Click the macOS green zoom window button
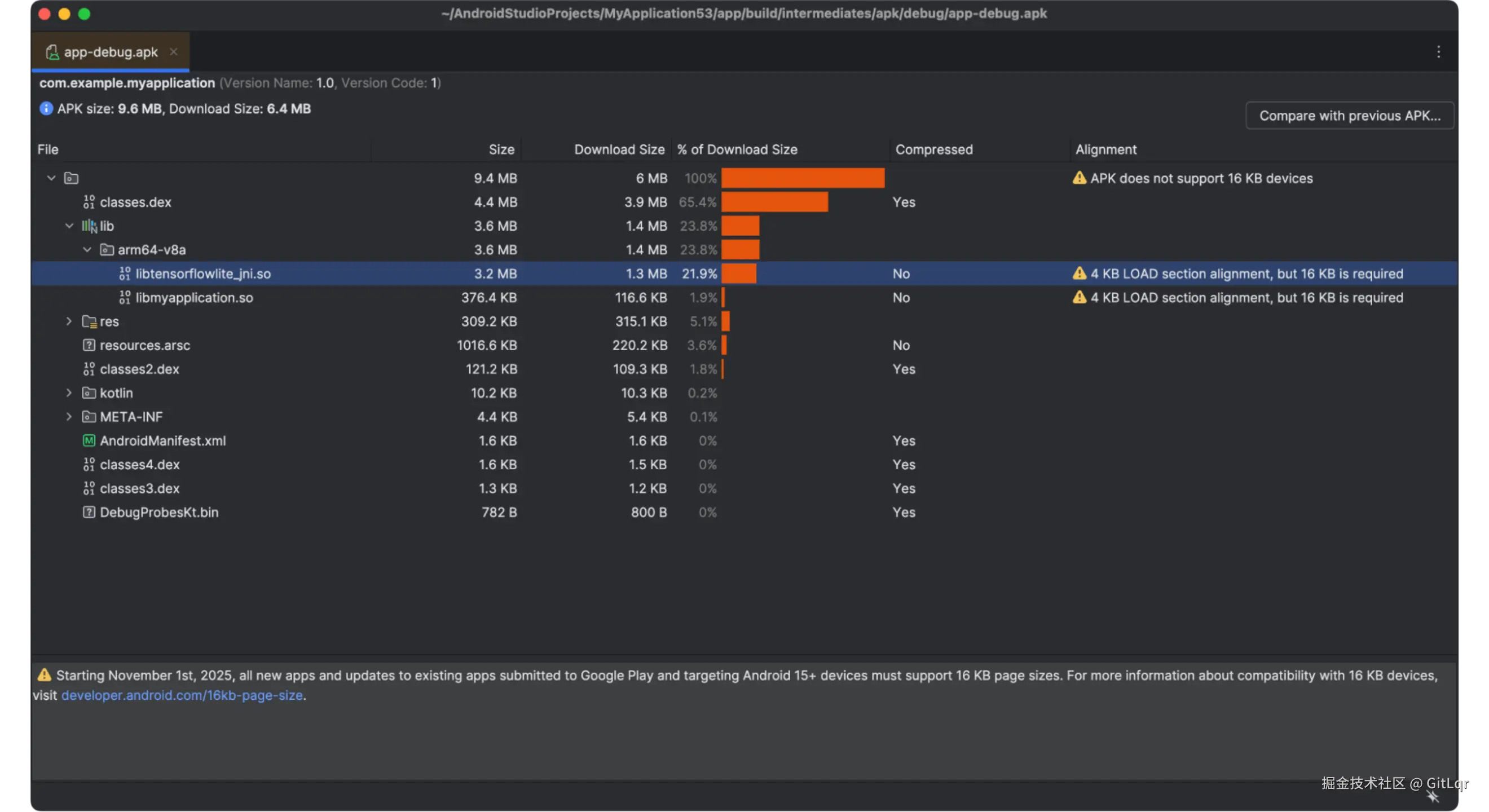The width and height of the screenshot is (1489, 812). 85,14
